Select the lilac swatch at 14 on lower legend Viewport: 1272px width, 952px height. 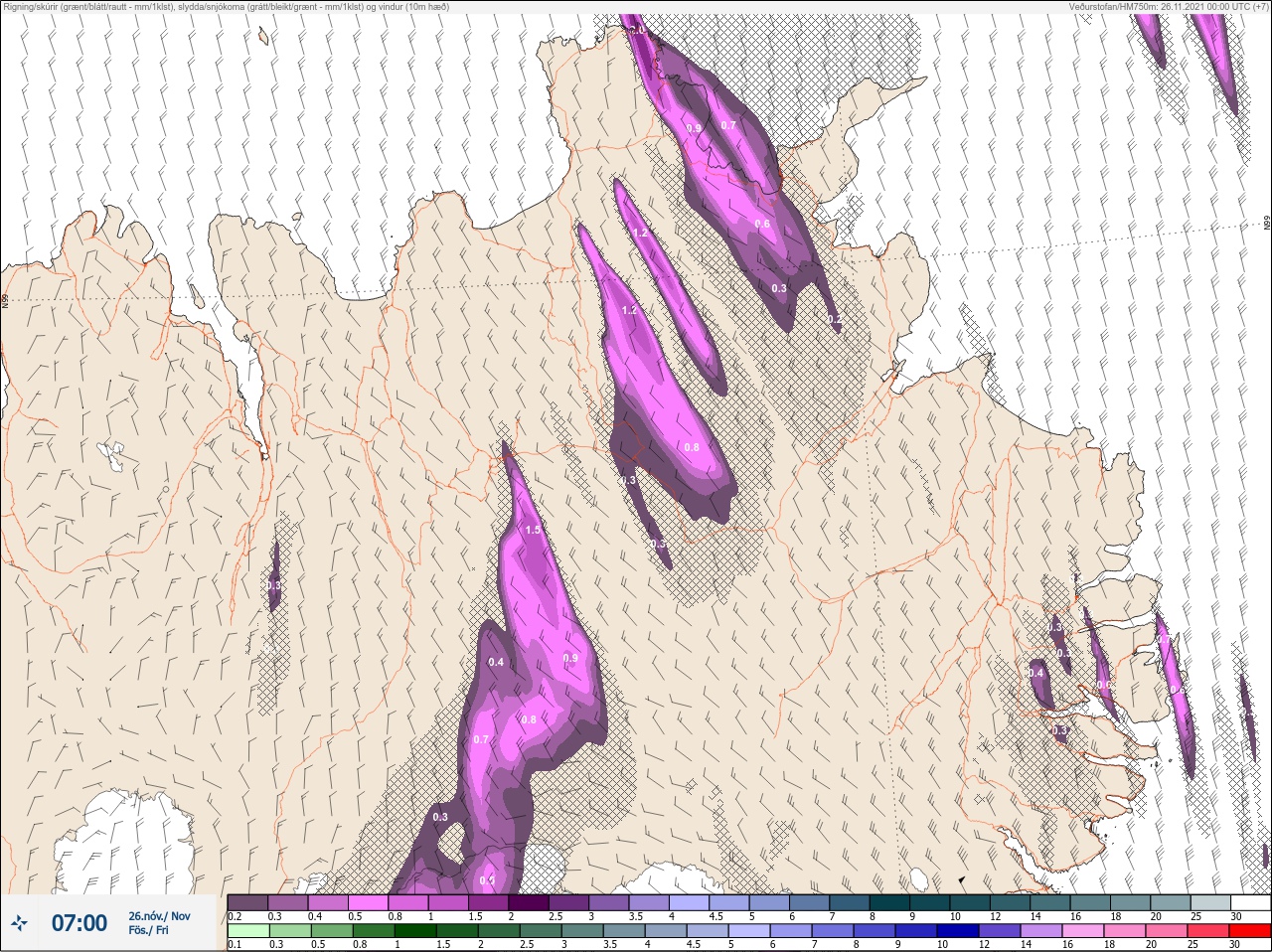pyautogui.click(x=1041, y=931)
